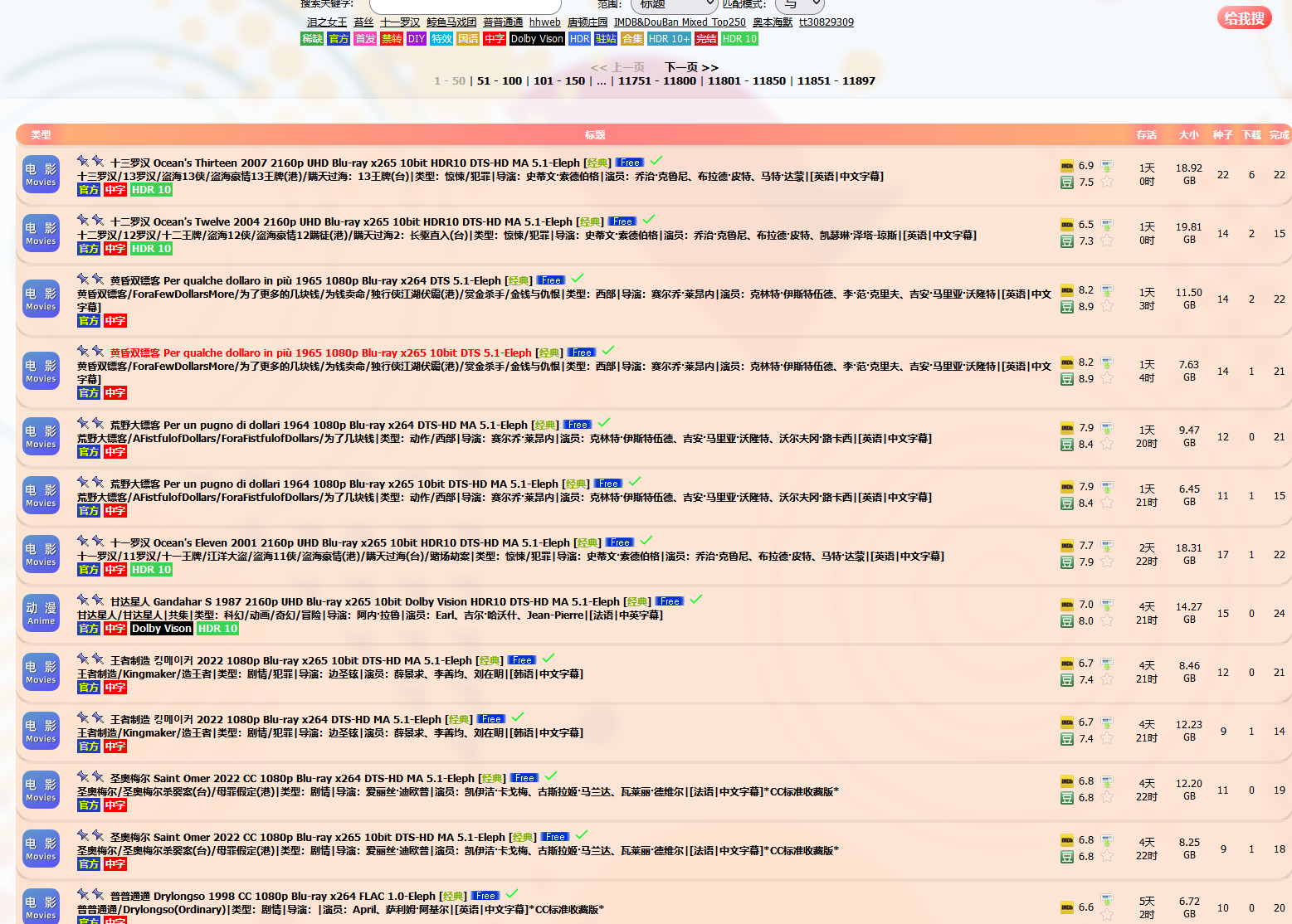This screenshot has height=924, width=1292.
Task: Go to next page via 下一页 >>
Action: tap(691, 67)
